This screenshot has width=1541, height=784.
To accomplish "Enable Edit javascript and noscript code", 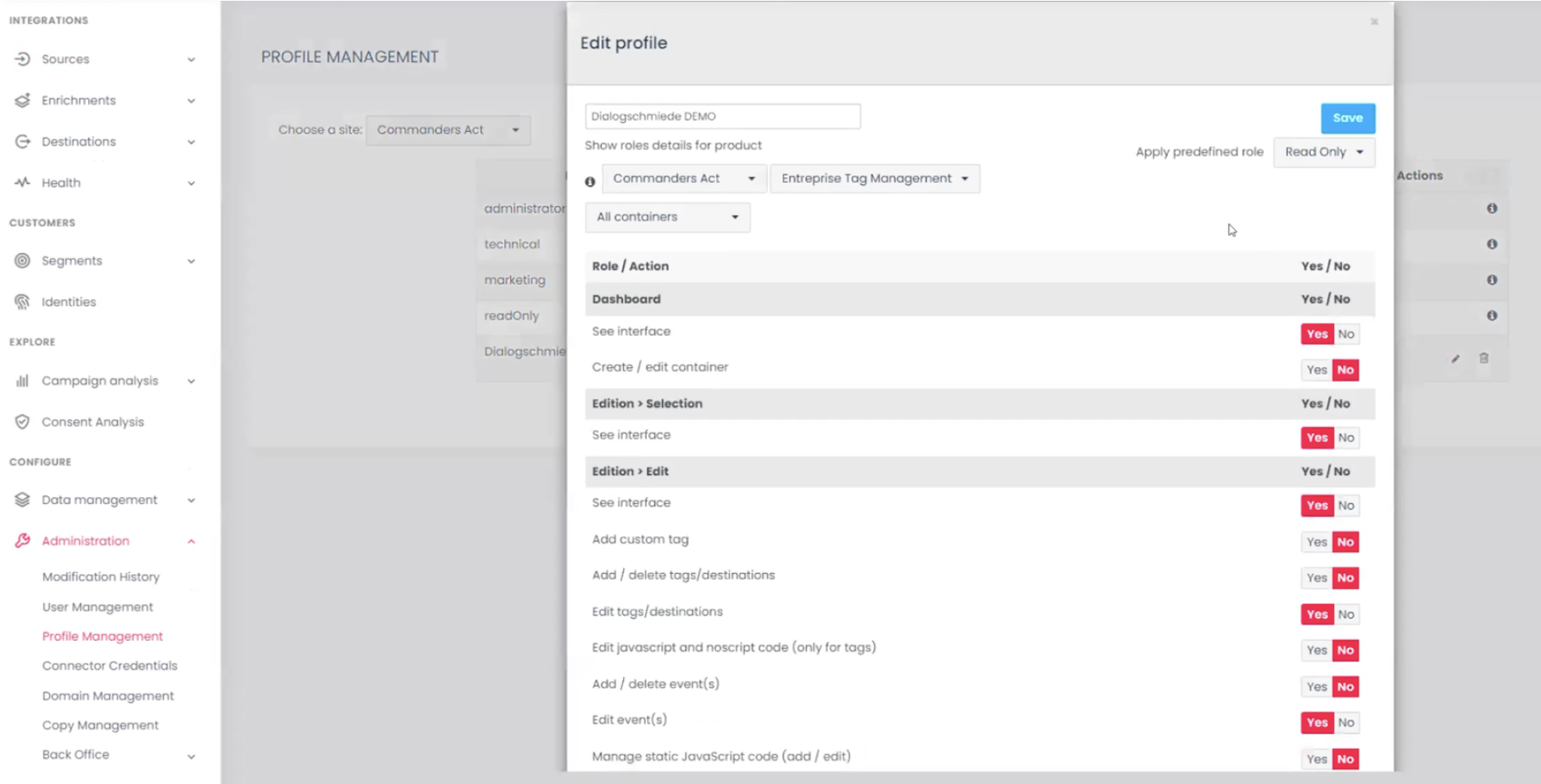I will (1317, 650).
